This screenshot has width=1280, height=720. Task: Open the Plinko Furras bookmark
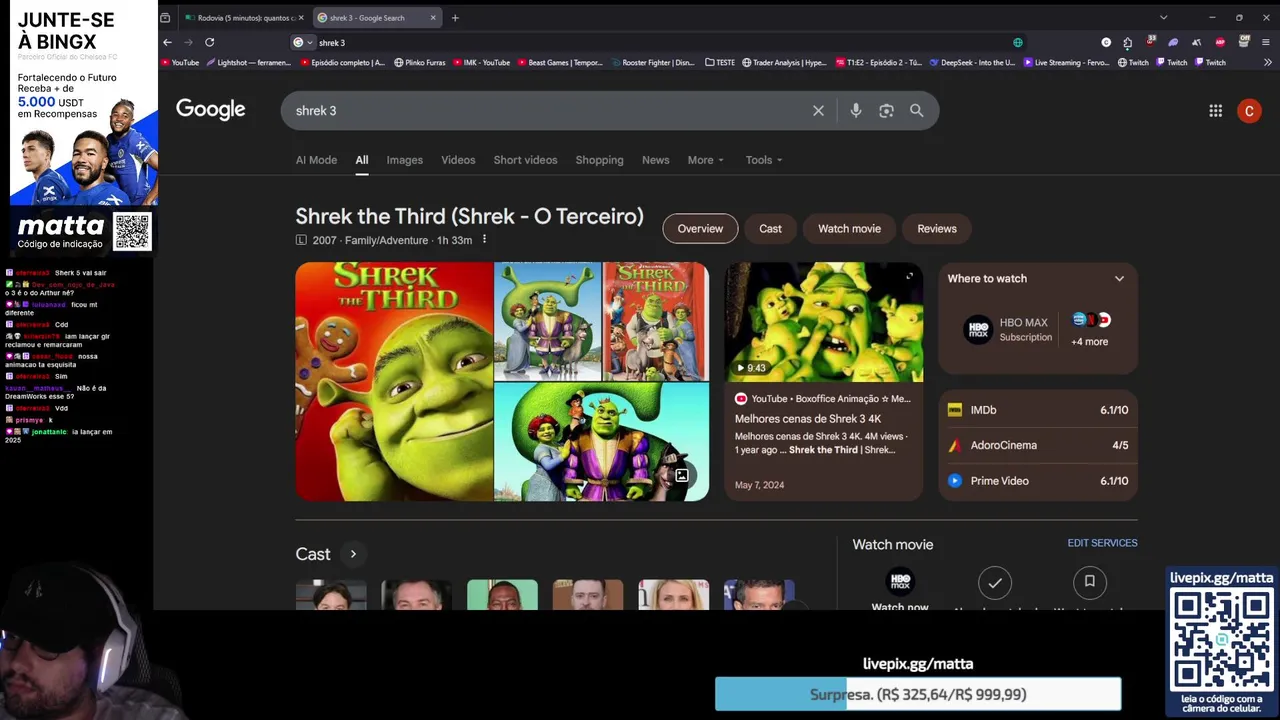[420, 62]
